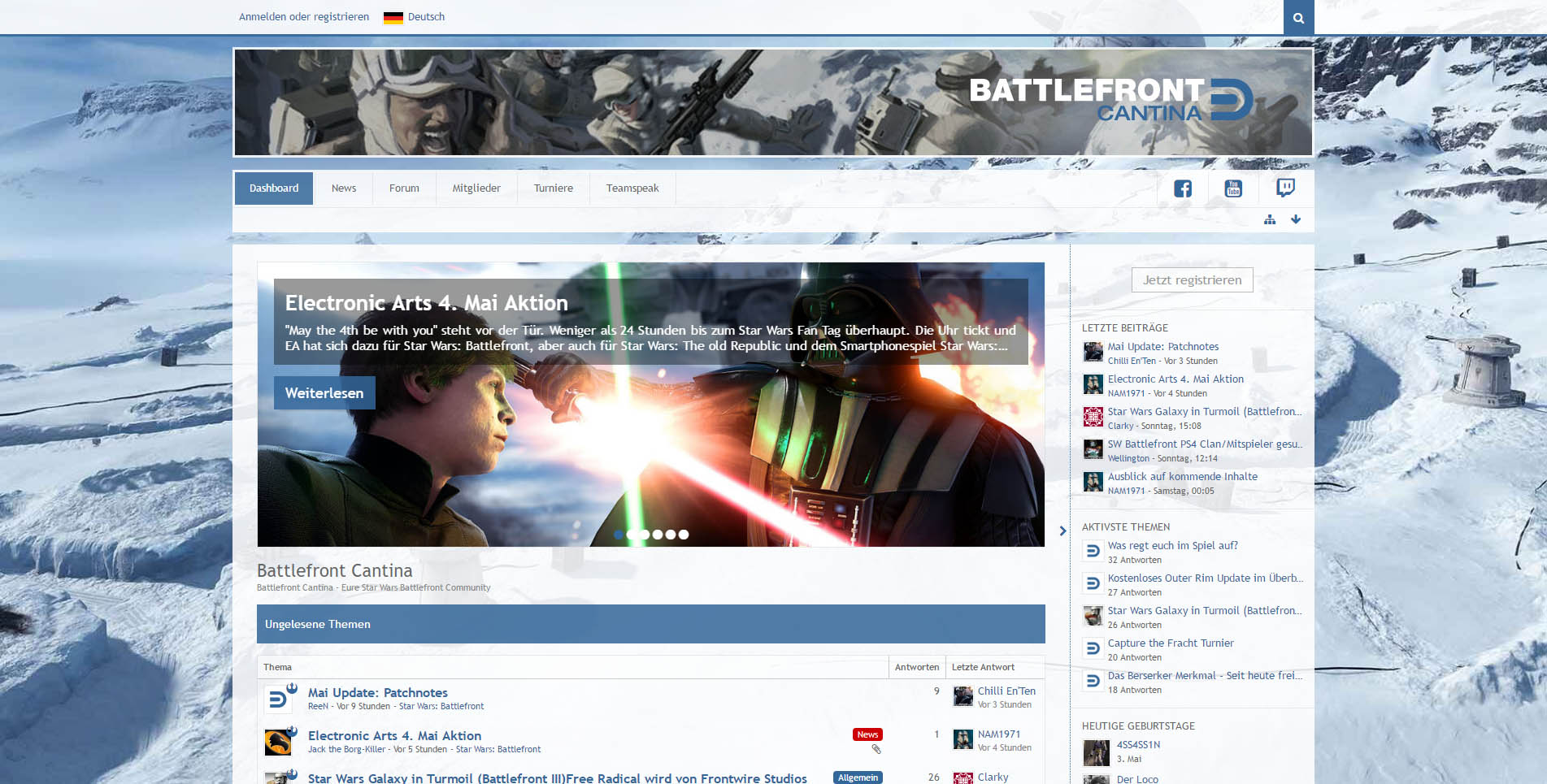This screenshot has width=1547, height=784.
Task: Click icon beside 'Was regt euch im Spiel auf?'
Action: coord(1093,551)
